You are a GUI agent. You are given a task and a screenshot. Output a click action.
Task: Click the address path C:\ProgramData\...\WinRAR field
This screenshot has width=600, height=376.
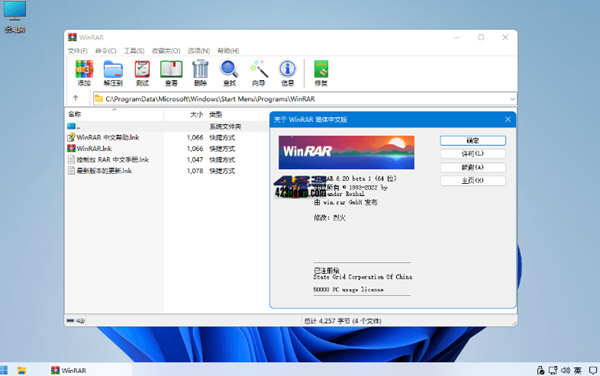(304, 99)
